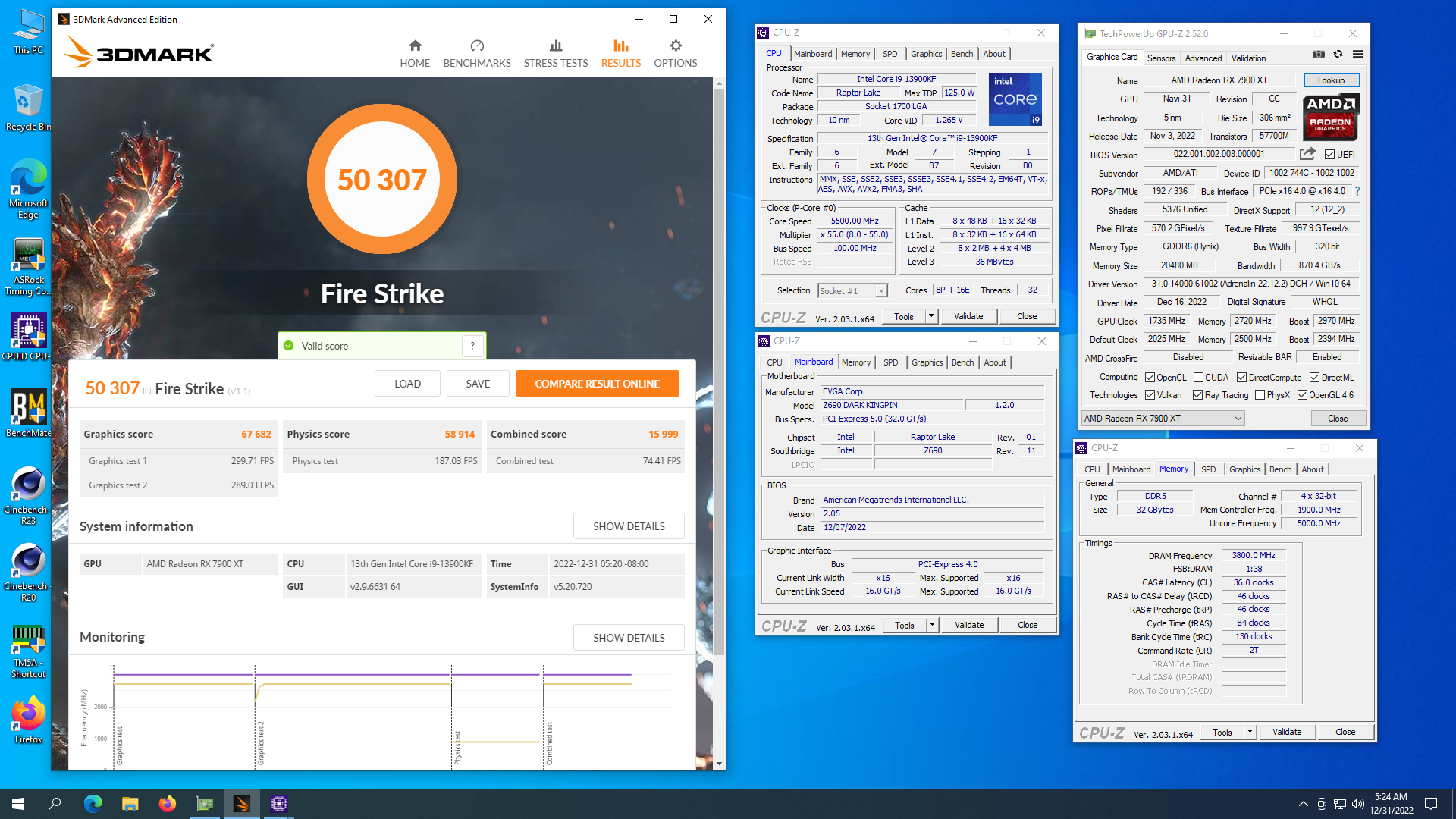Open BenchMate desktop icon
Screen dimensions: 1456x819
pyautogui.click(x=29, y=413)
